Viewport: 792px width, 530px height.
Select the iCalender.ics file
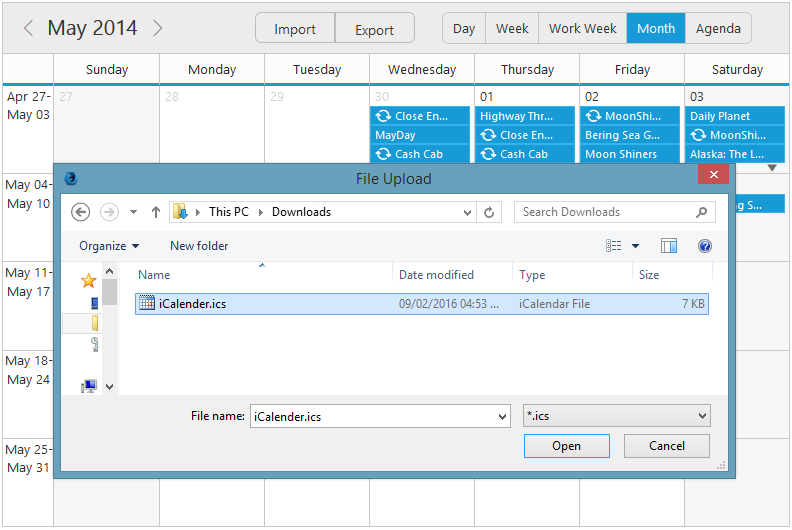coord(192,304)
